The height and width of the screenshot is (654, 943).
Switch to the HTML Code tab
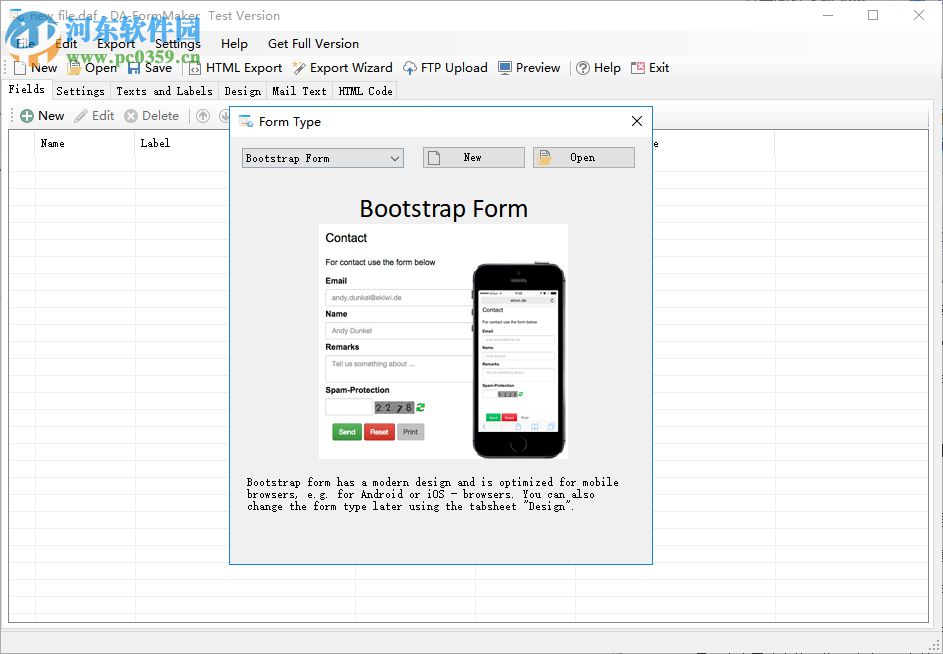pyautogui.click(x=364, y=90)
